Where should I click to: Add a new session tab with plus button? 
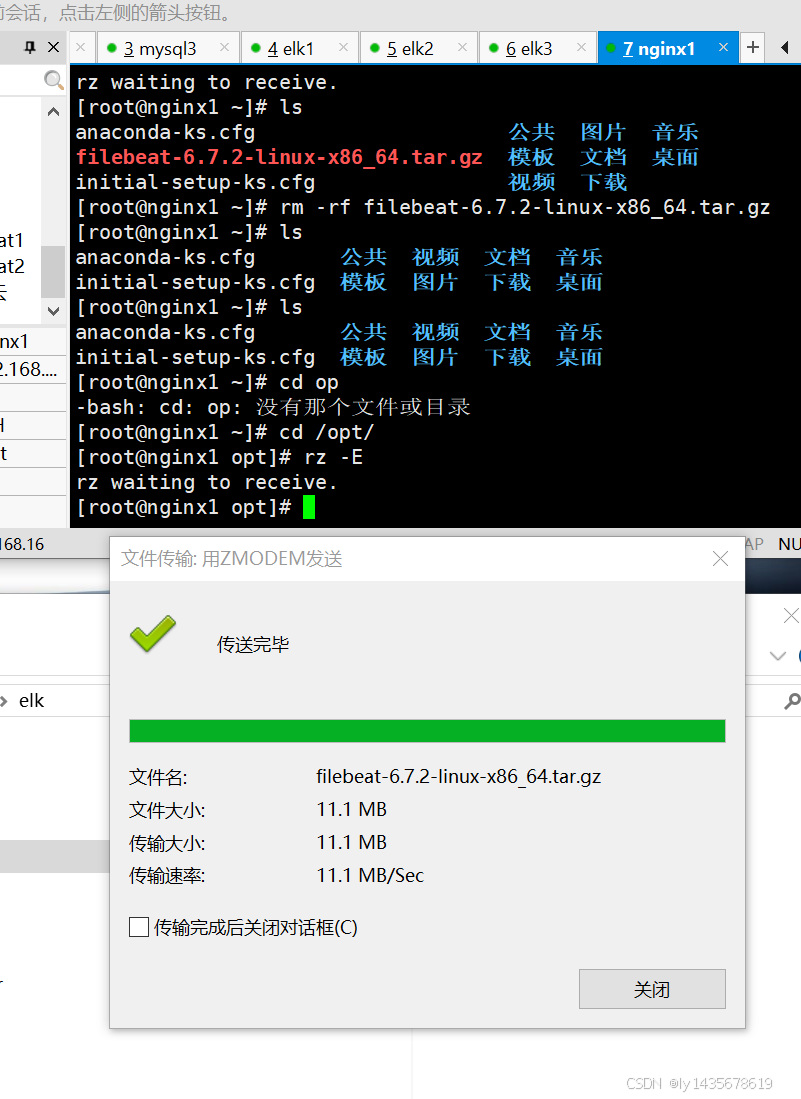click(753, 48)
